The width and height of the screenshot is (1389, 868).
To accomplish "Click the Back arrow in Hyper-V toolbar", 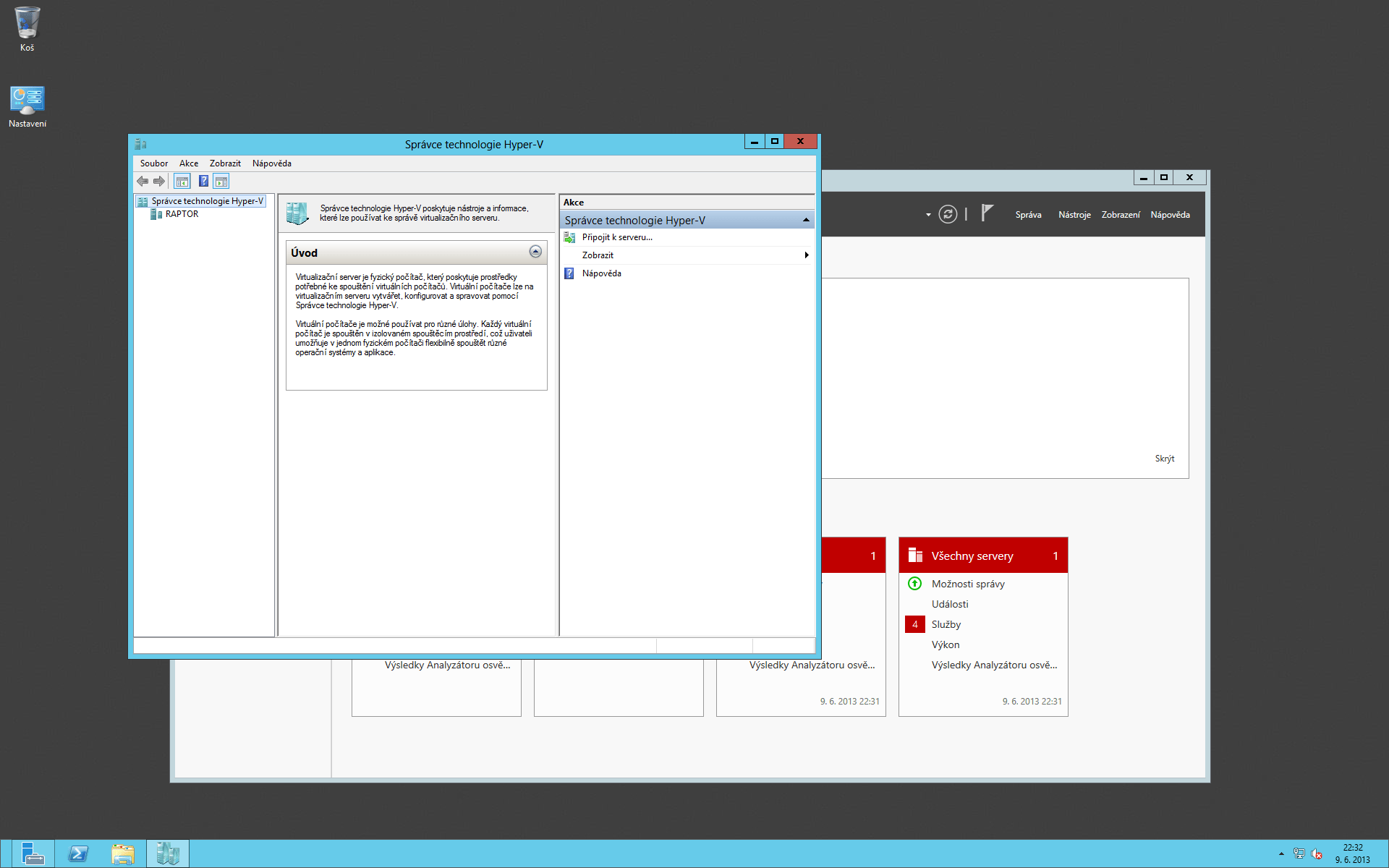I will coord(143,182).
